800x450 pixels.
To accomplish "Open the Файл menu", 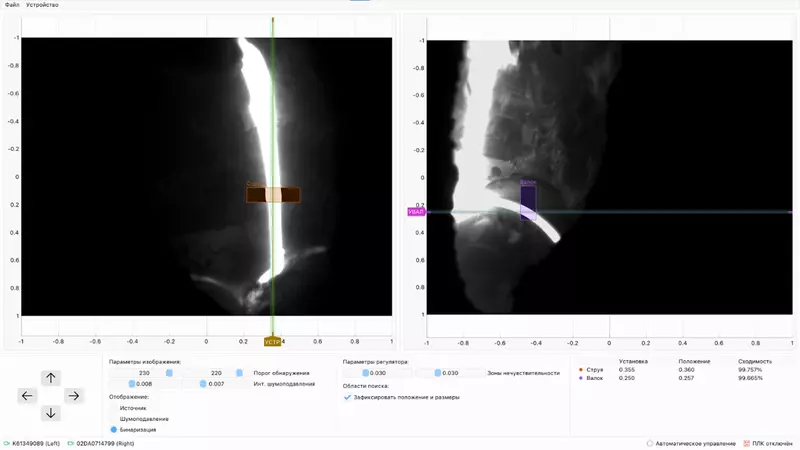I will pyautogui.click(x=12, y=5).
